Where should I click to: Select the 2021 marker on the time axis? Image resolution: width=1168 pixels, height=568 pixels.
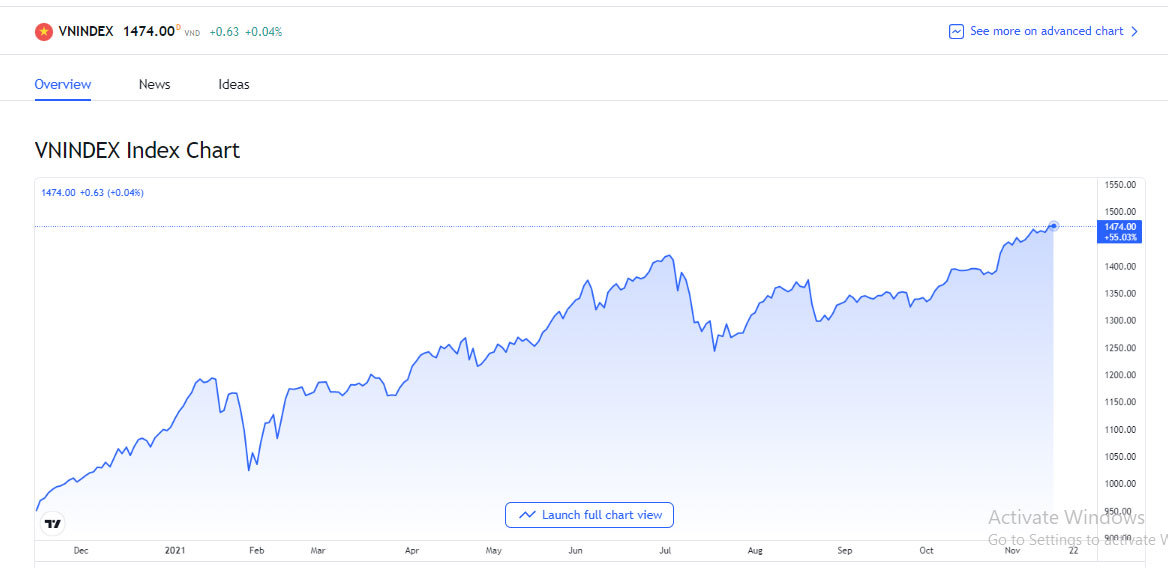(174, 550)
